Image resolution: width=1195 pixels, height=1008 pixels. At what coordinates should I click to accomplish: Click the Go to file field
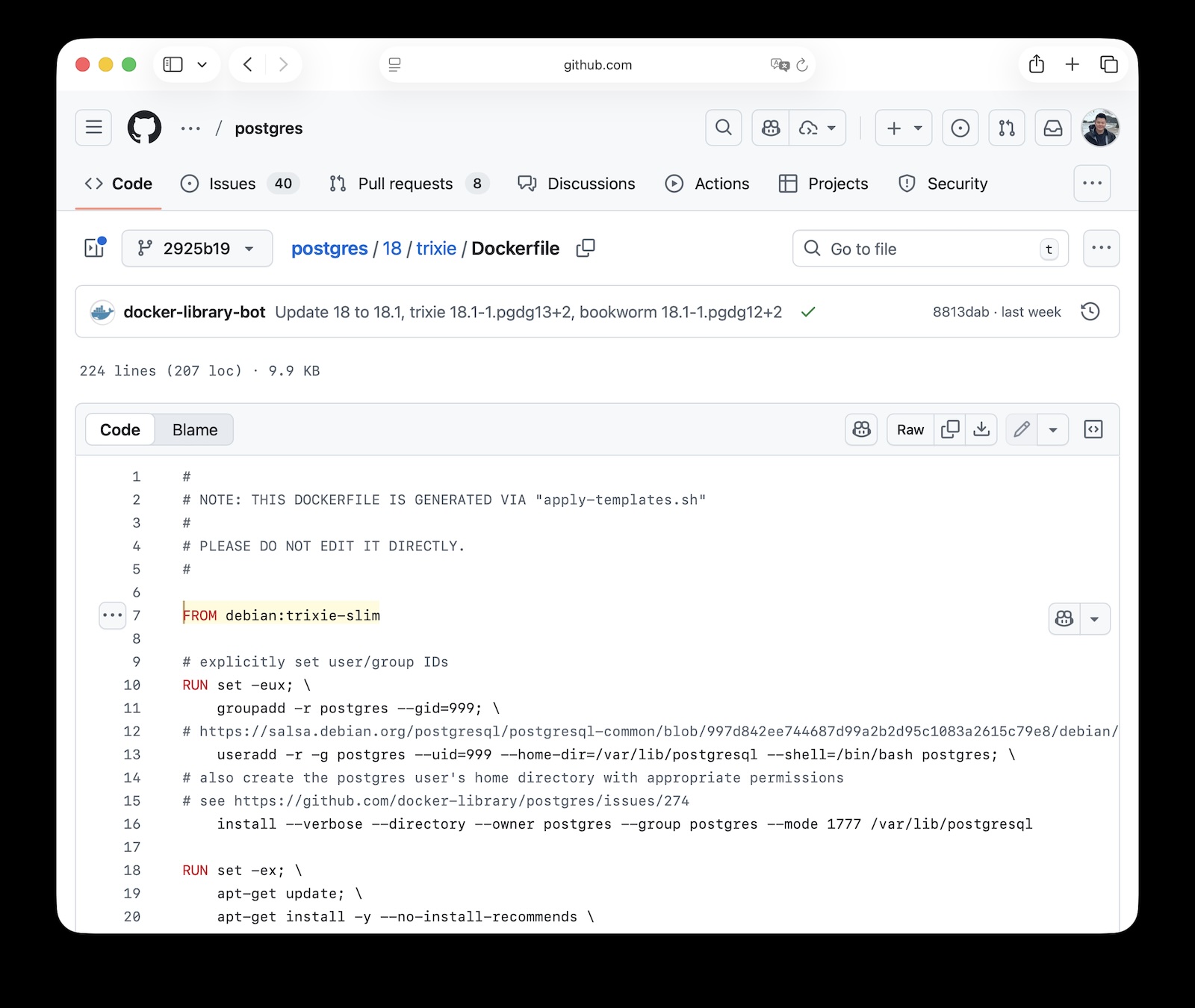coord(930,249)
